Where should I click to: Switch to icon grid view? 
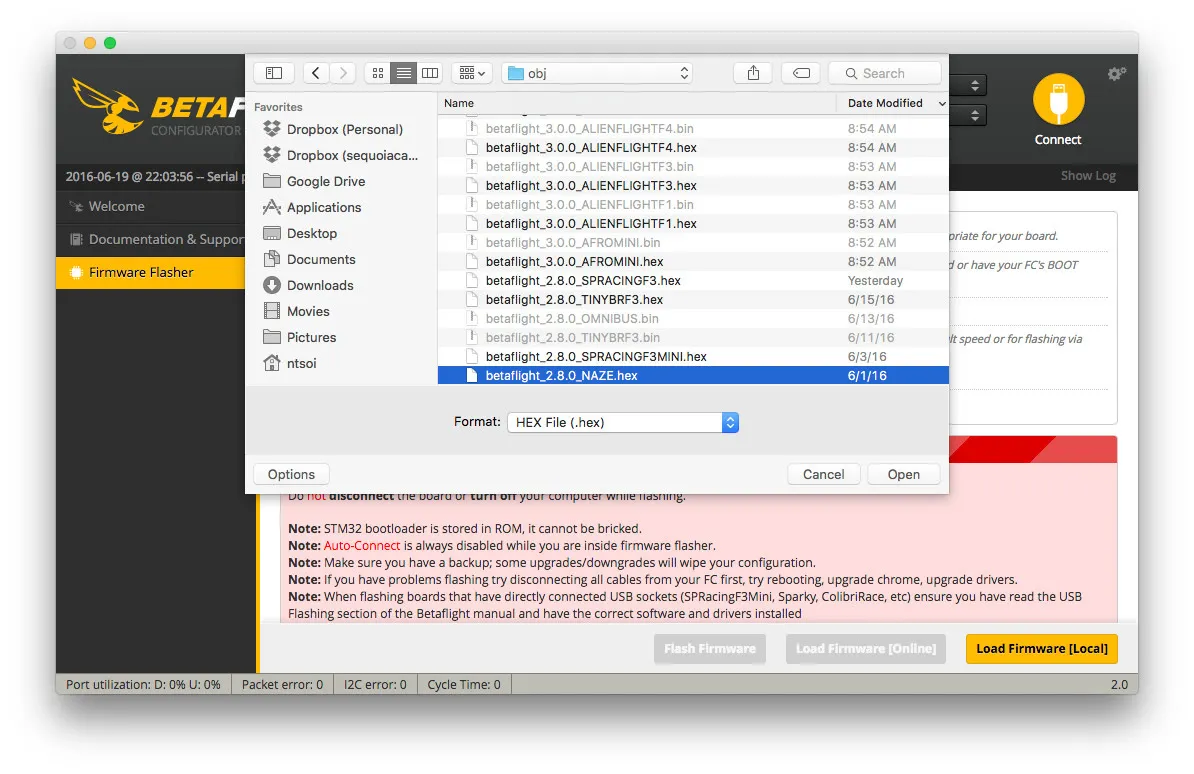[377, 73]
